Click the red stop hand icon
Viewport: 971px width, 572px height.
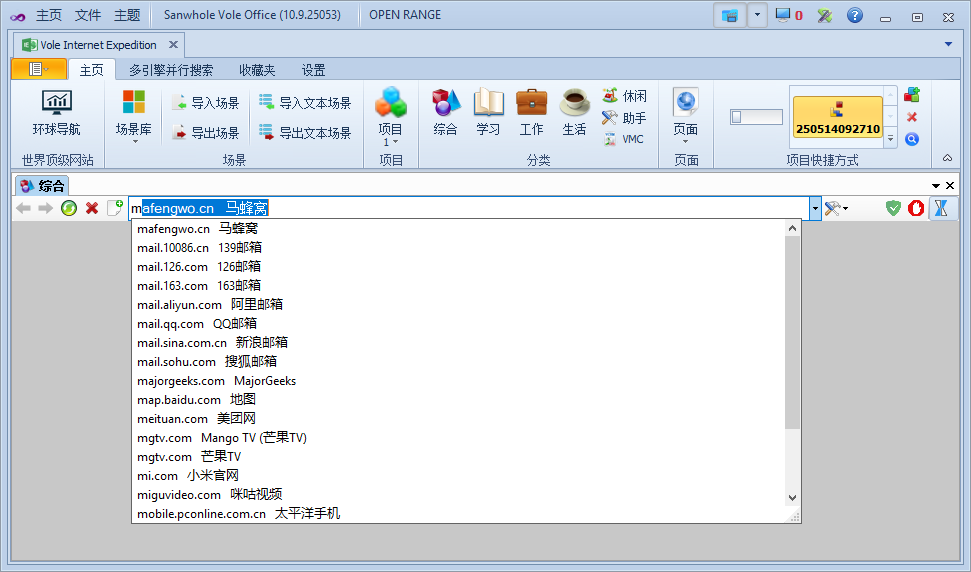click(916, 209)
